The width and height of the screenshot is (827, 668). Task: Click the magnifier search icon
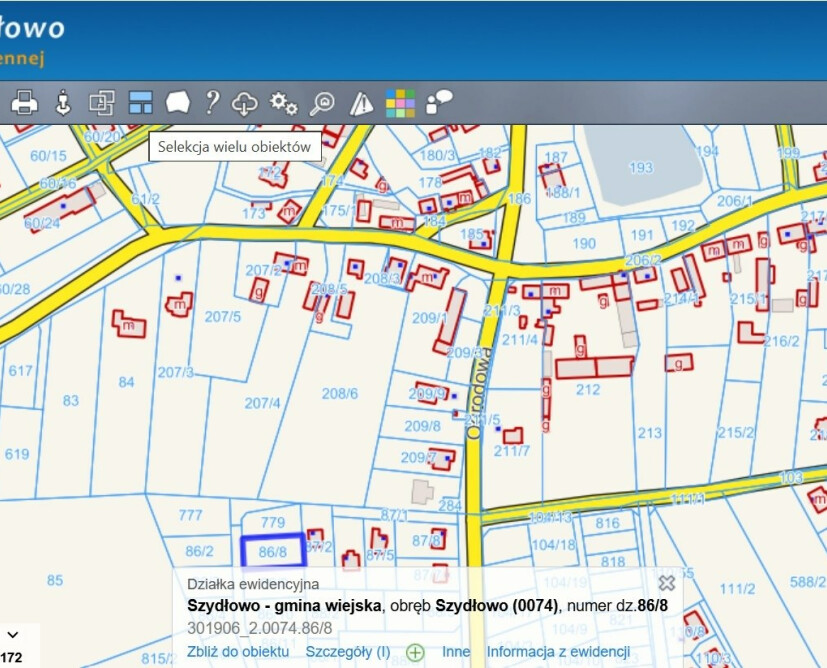coord(322,103)
